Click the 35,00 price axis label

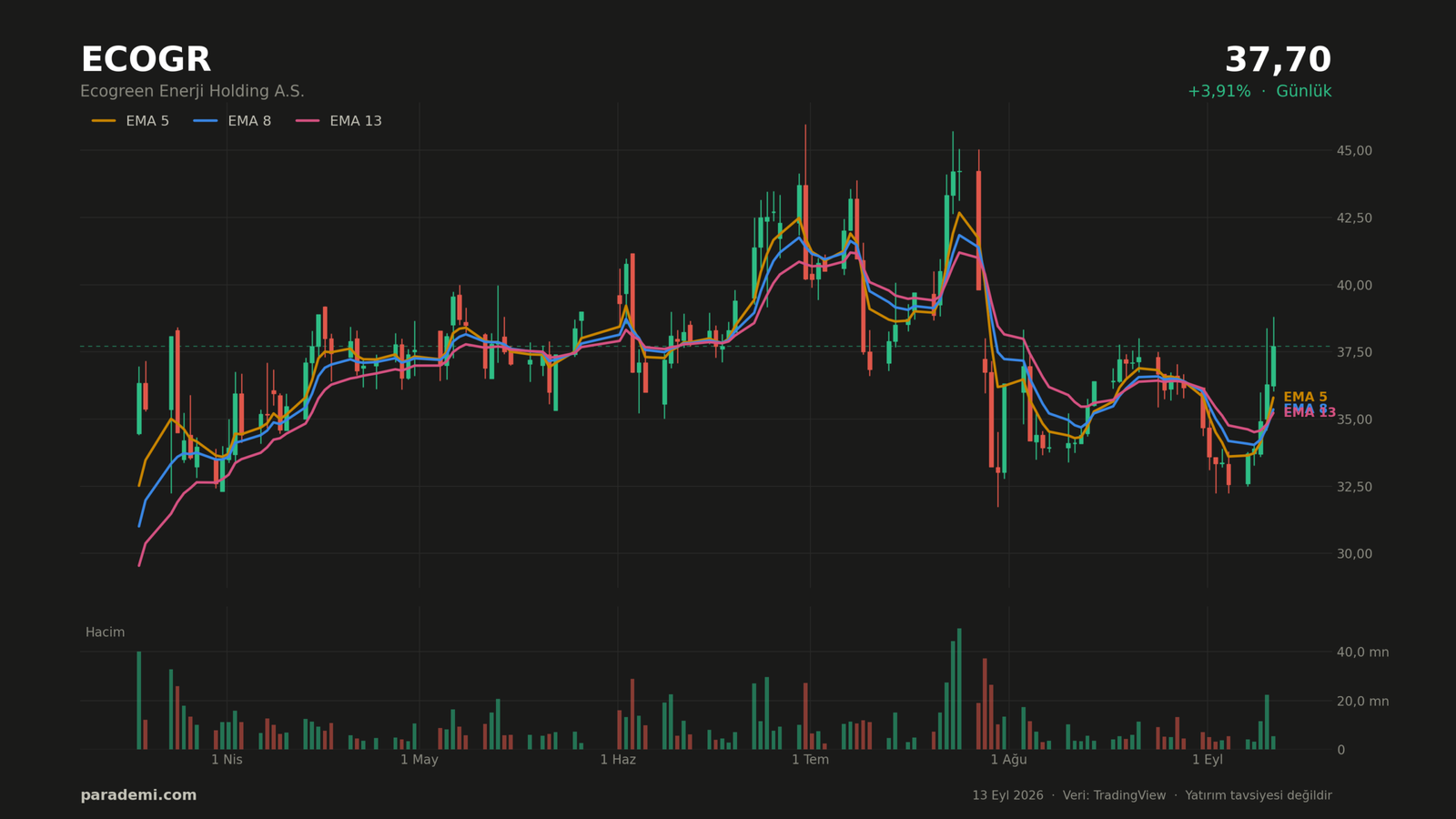[1354, 420]
